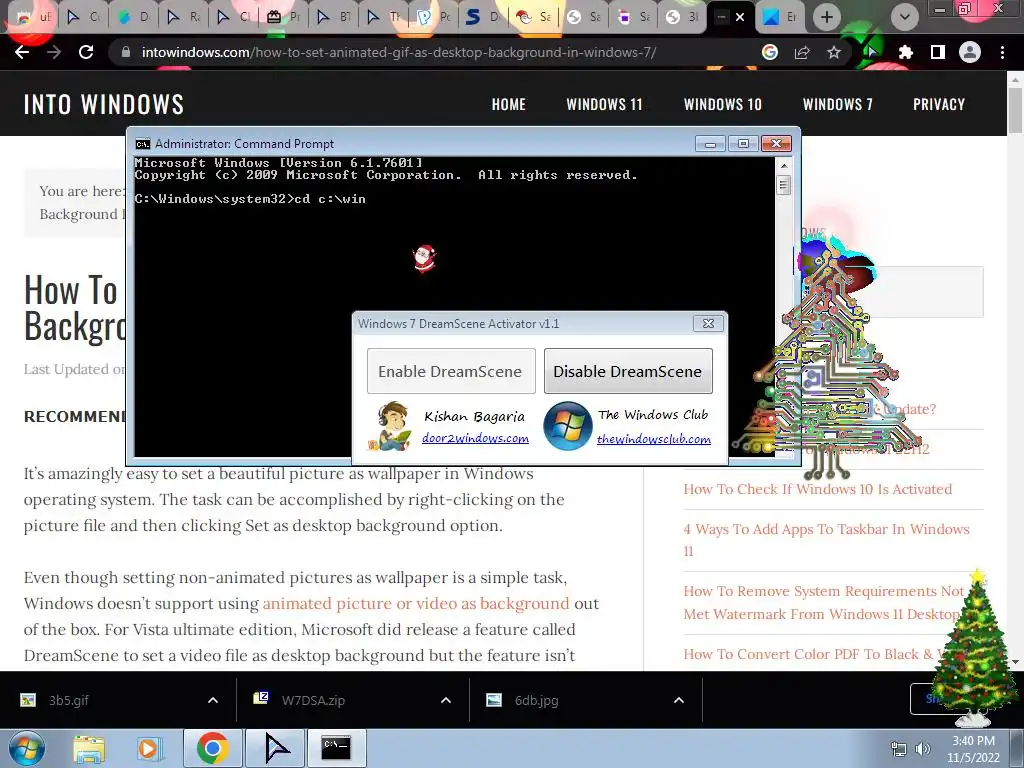Click the Enable DreamScene button

pos(451,371)
